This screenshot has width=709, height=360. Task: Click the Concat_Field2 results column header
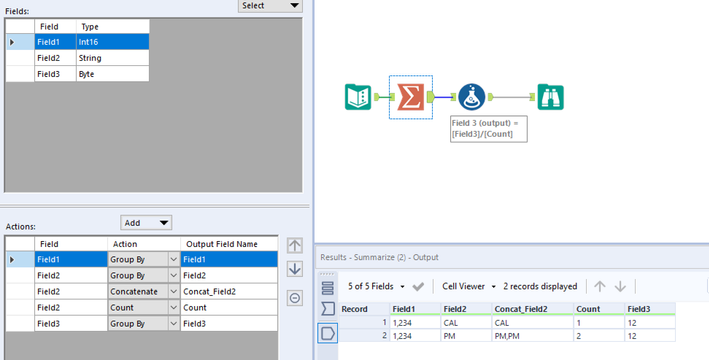533,309
